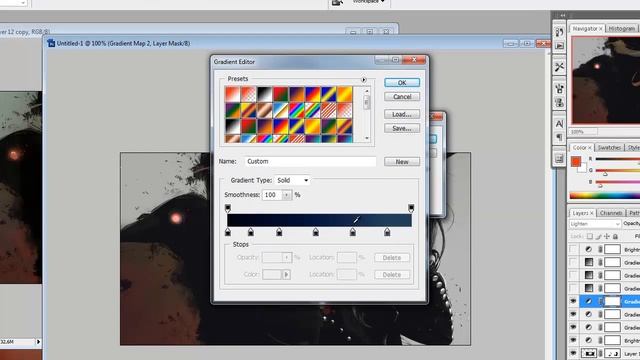The width and height of the screenshot is (640, 360).
Task: Hide the lower Brightness layer above Layer 1
Action: (573, 340)
